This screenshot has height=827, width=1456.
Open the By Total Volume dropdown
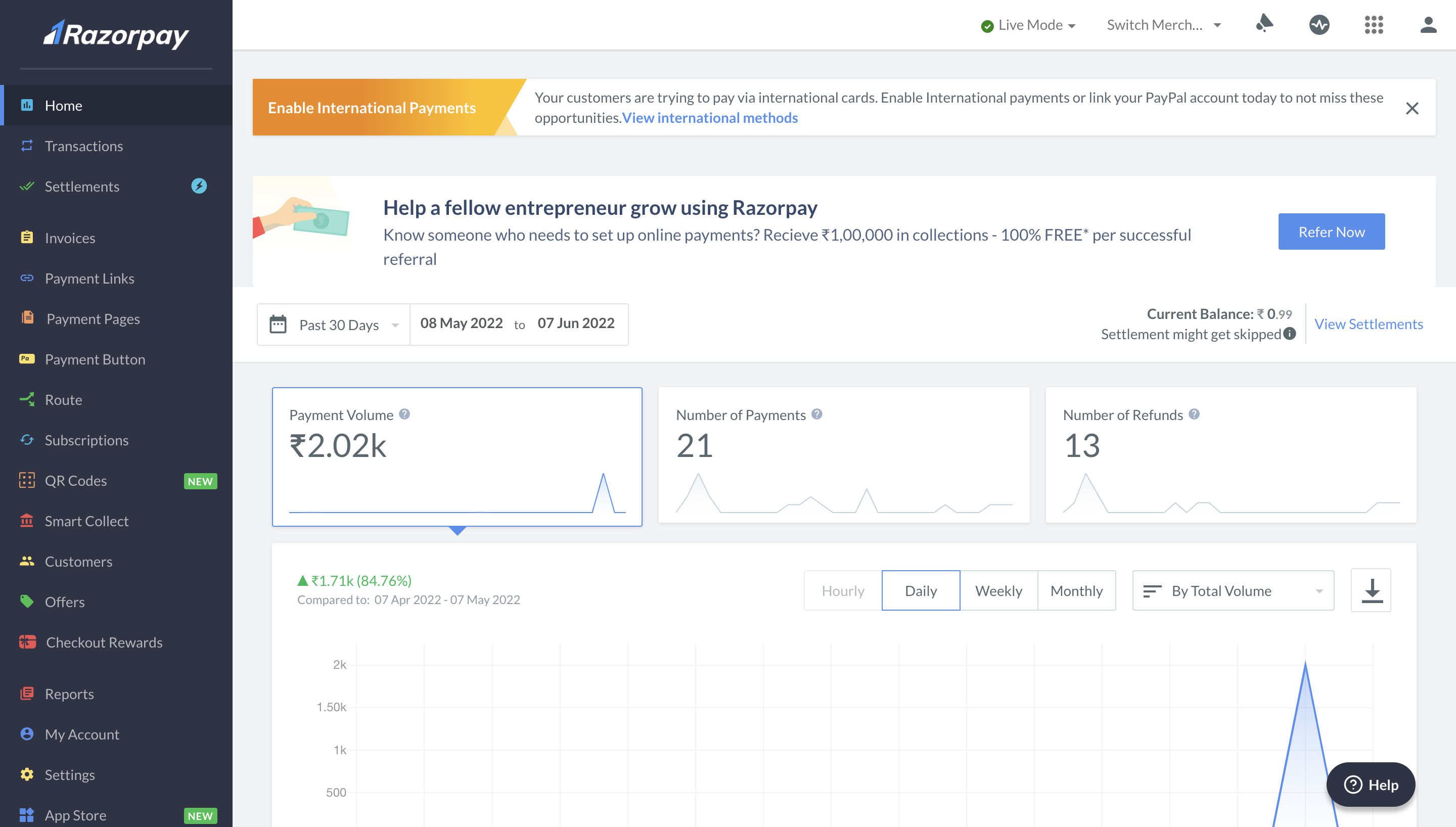tap(1233, 591)
